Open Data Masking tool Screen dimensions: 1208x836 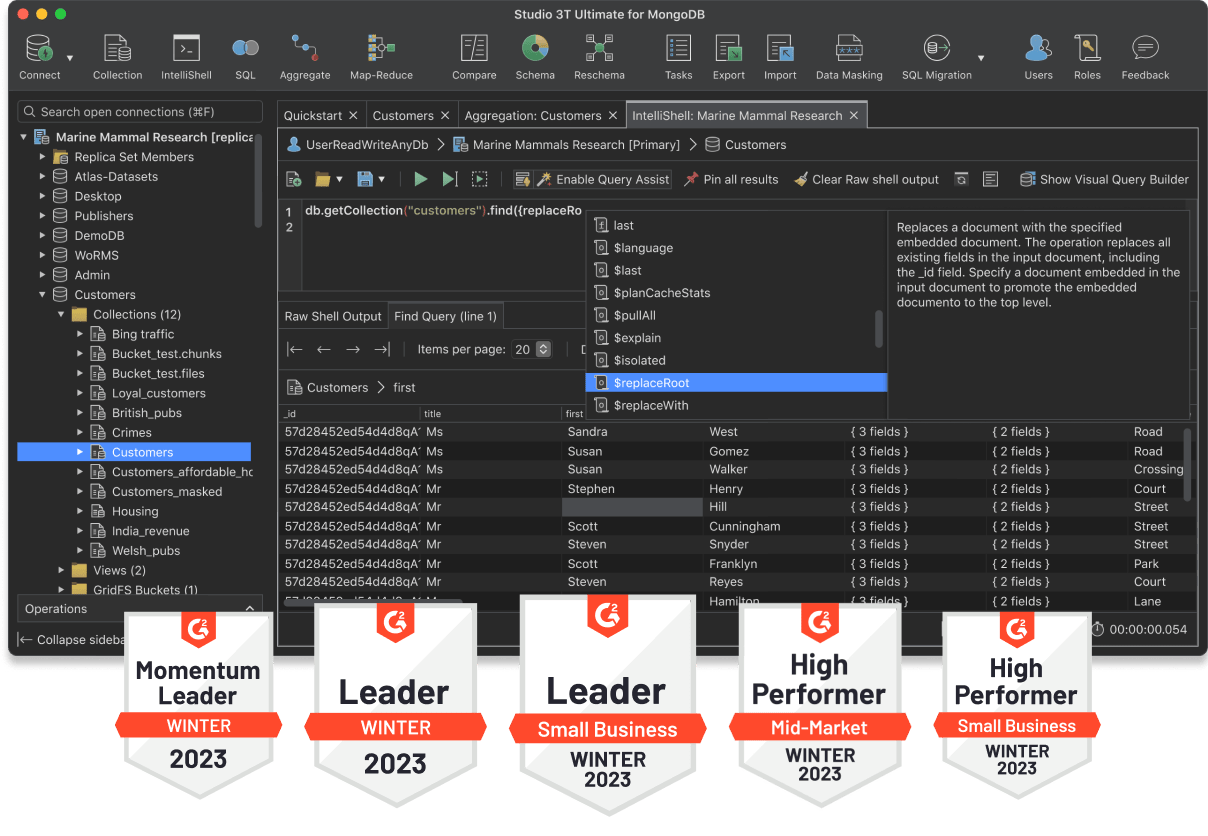pos(849,57)
